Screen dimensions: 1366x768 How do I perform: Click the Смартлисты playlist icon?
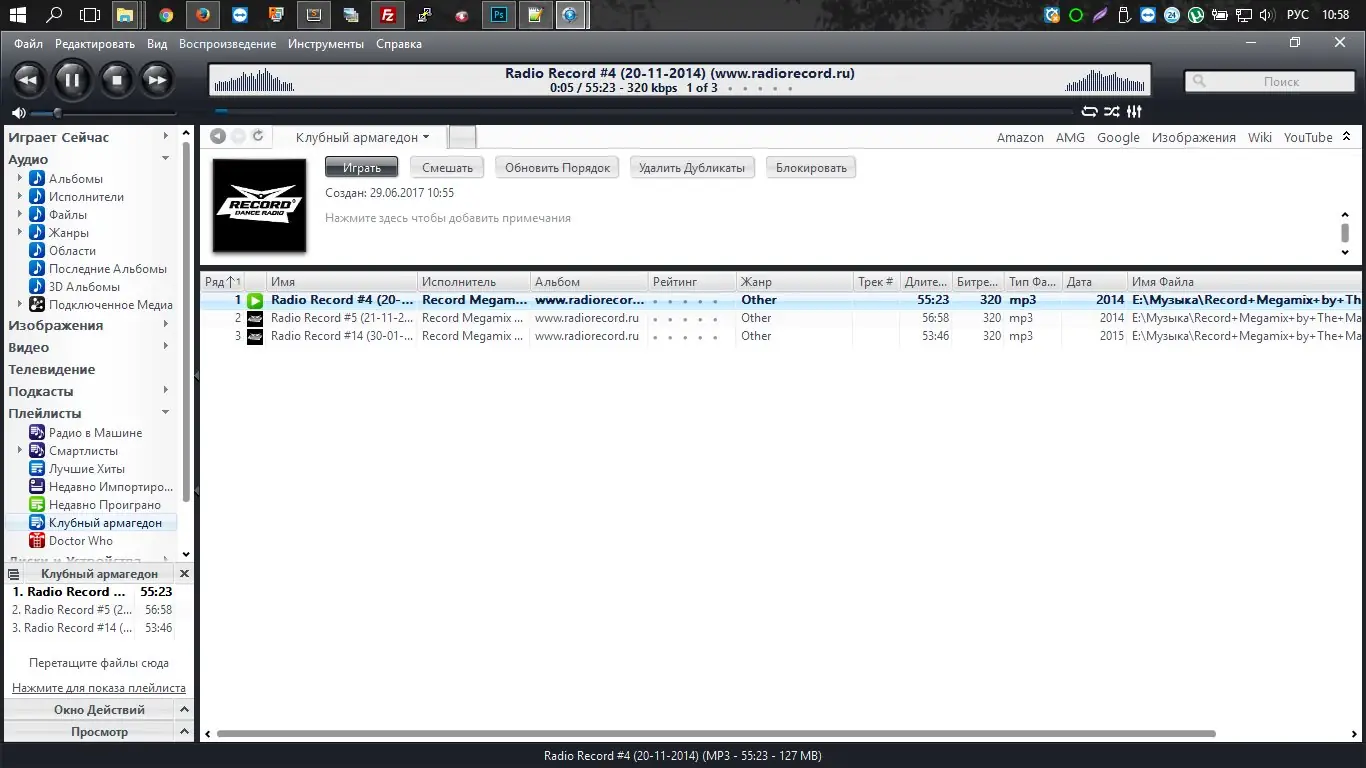click(37, 451)
